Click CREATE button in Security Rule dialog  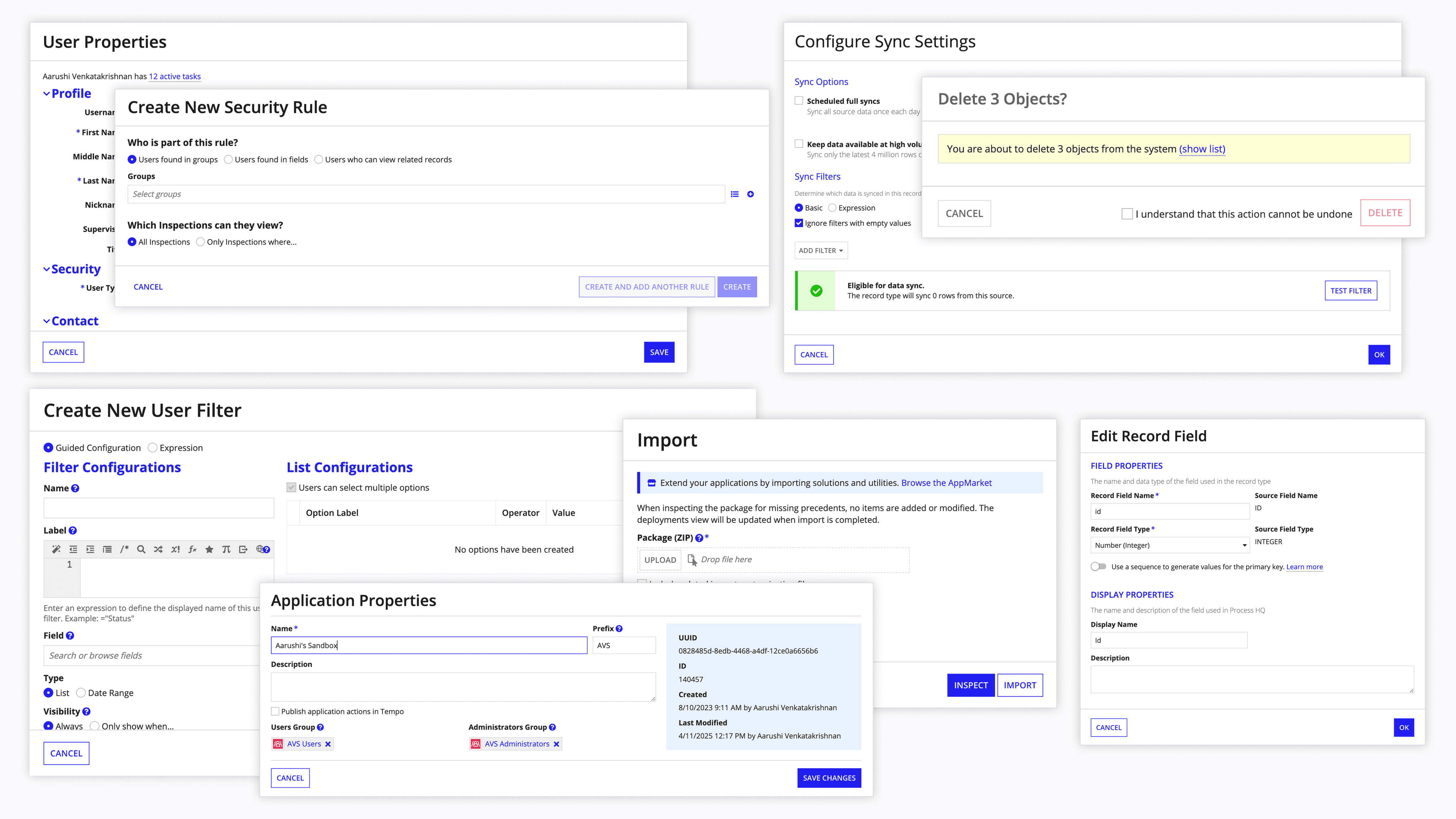pos(737,287)
